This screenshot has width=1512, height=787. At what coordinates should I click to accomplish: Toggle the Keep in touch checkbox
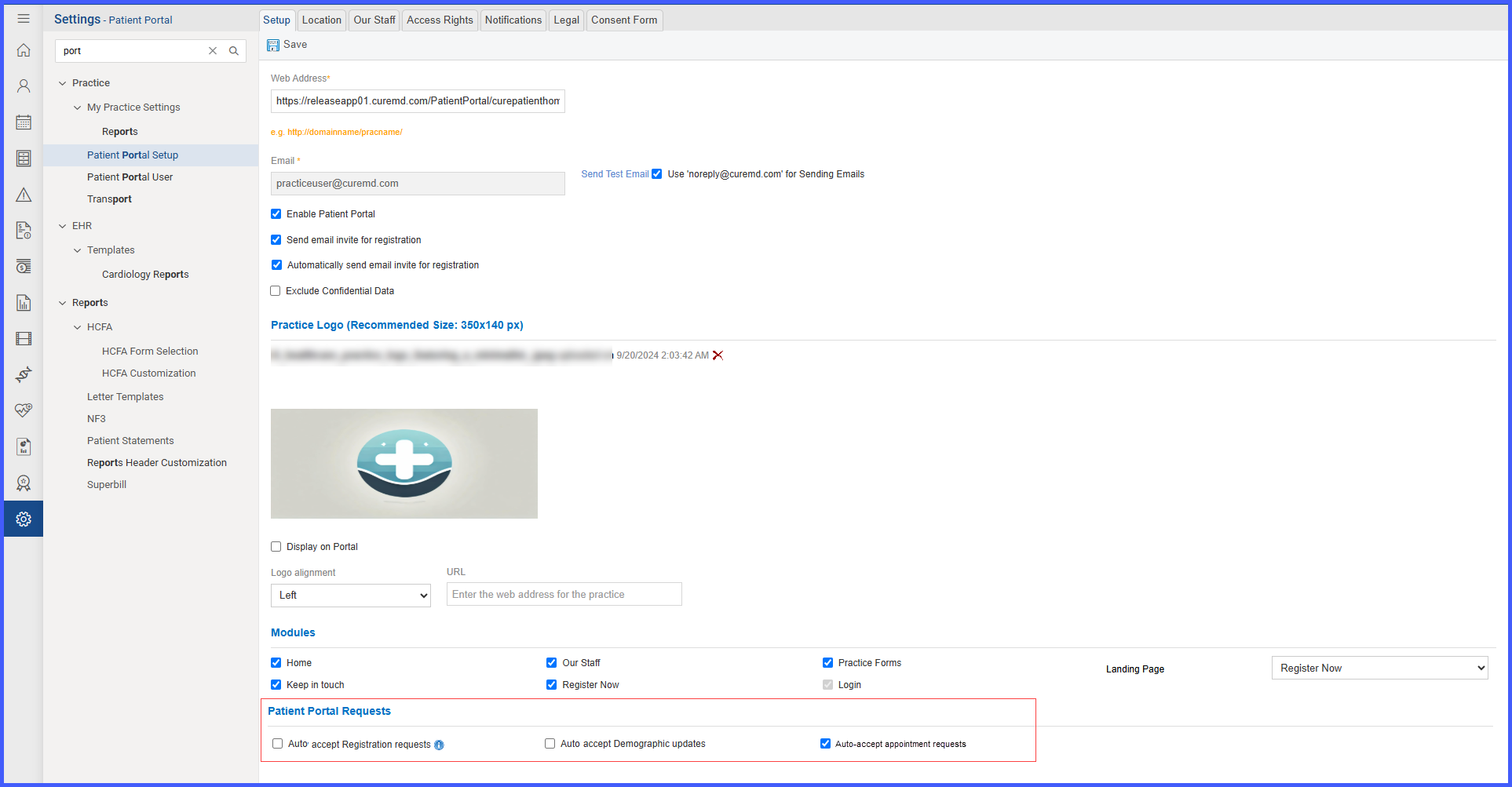[x=276, y=685]
